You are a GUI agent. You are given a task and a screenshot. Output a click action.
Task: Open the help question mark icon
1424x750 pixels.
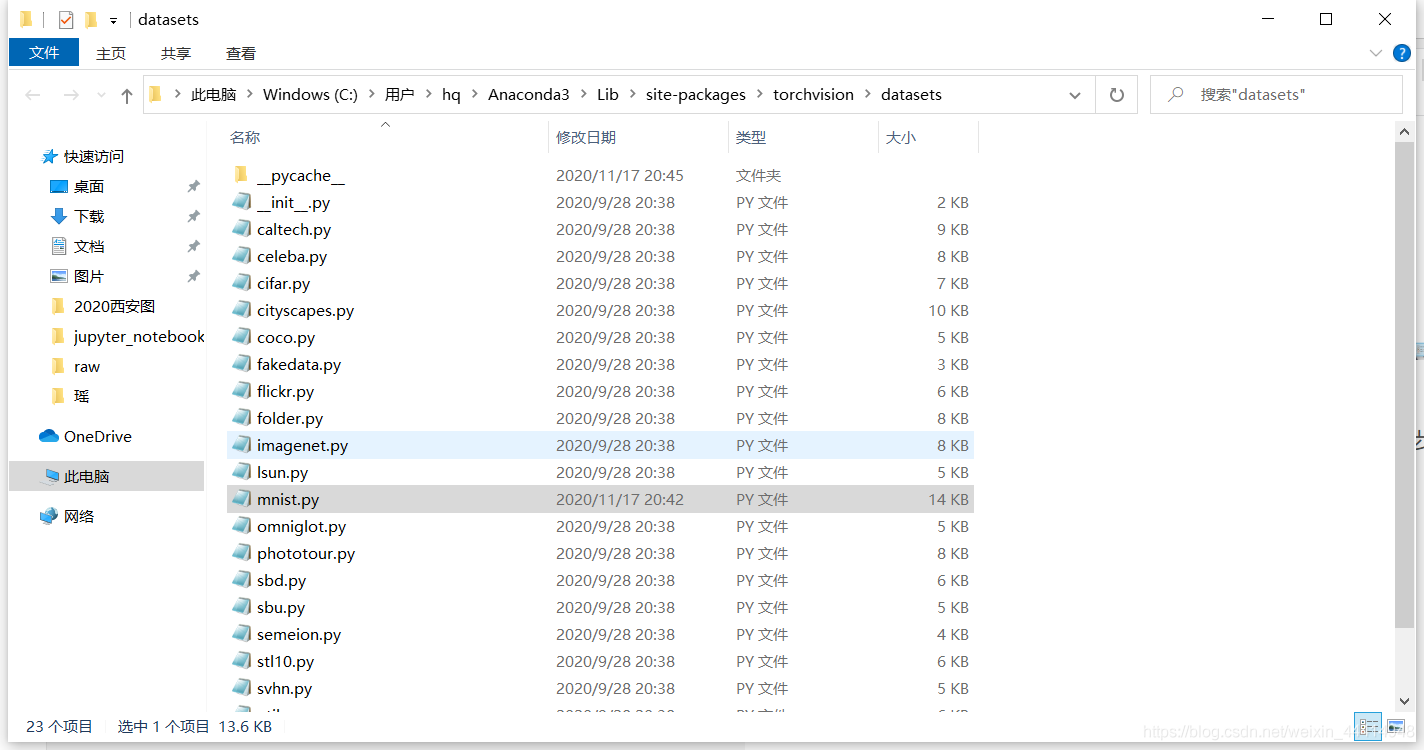(x=1403, y=53)
